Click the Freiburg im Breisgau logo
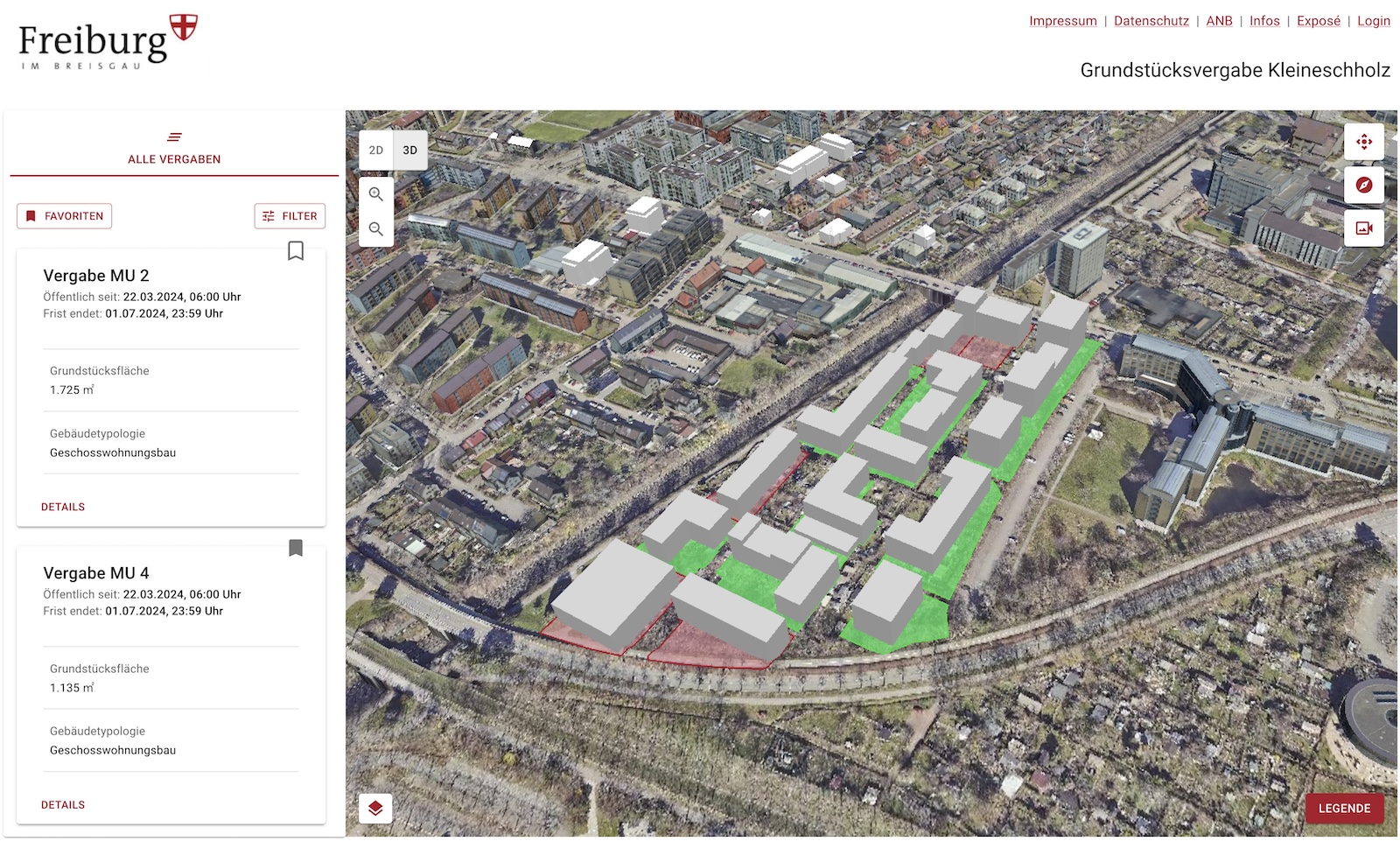The width and height of the screenshot is (1400, 841). (x=108, y=42)
